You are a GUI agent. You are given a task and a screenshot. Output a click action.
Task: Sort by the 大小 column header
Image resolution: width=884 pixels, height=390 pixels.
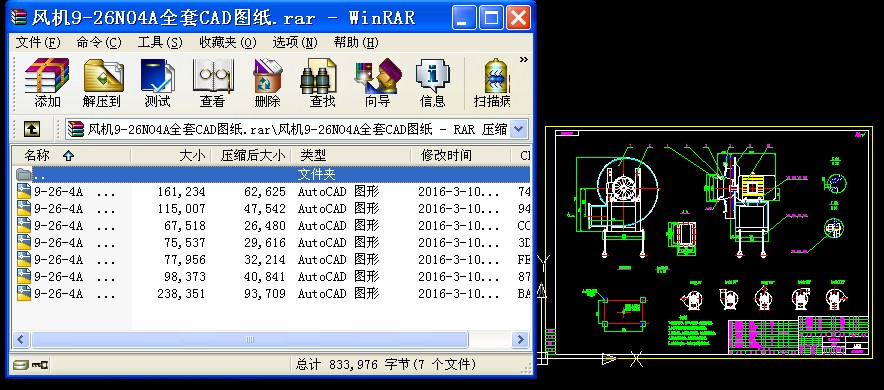coord(171,156)
